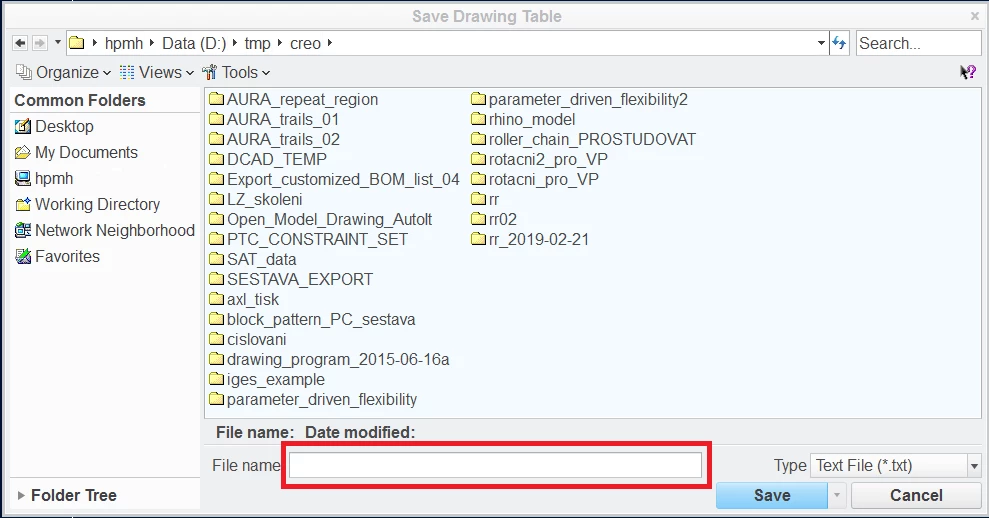Select DCAD_TEMP folder
Screen dimensions: 989x518
click(x=268, y=159)
